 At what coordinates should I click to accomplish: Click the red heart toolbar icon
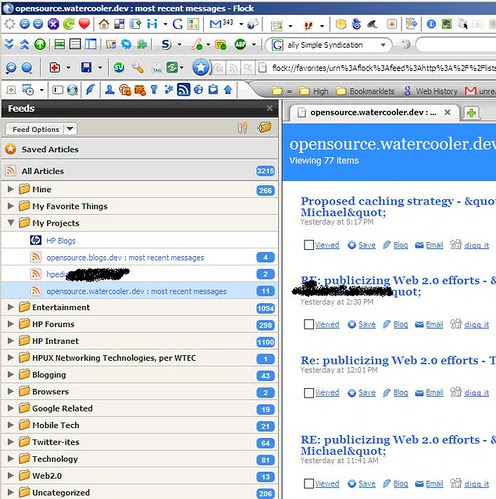84,24
